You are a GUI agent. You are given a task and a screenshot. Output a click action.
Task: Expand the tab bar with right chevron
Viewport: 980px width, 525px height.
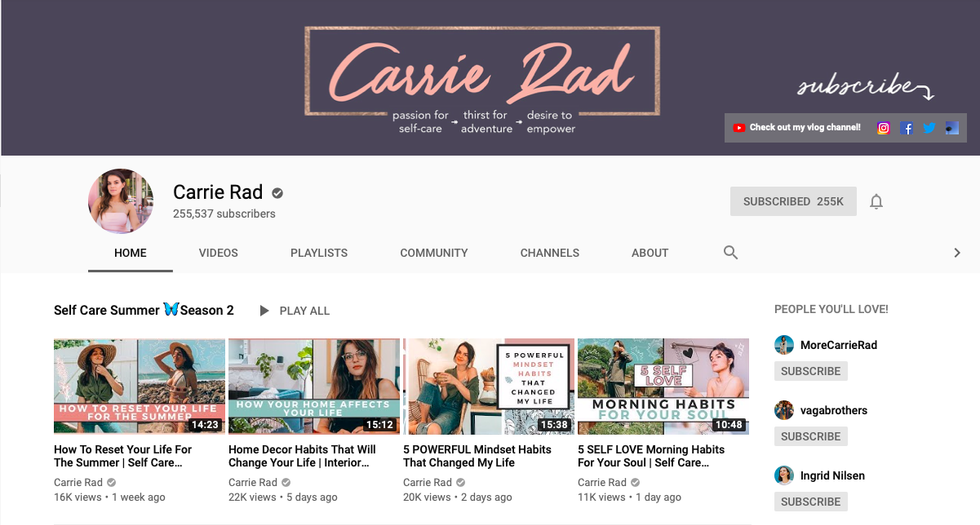[x=957, y=253]
